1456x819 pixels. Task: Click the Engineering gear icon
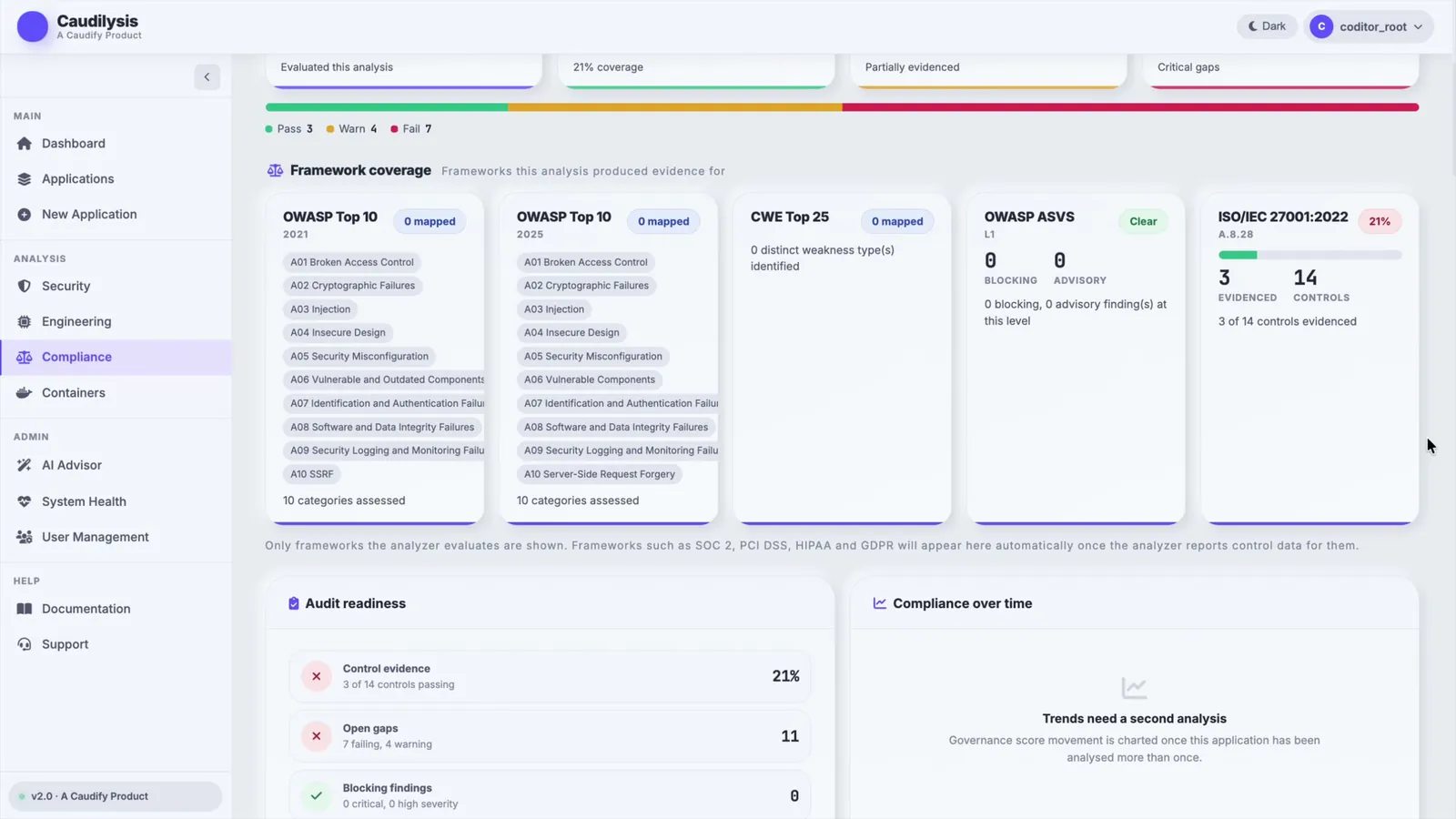click(25, 321)
